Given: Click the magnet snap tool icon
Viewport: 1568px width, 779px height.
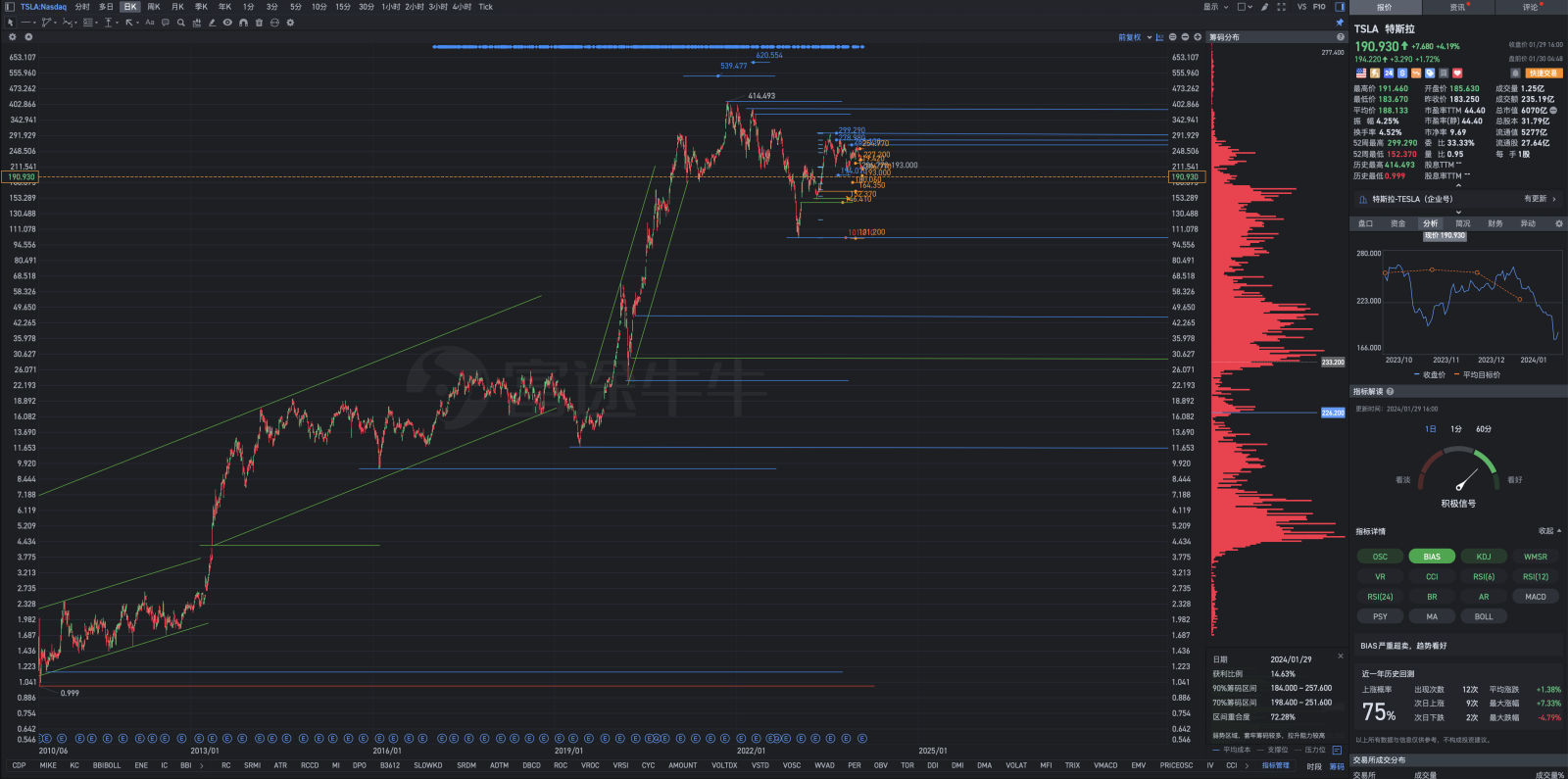Looking at the screenshot, I should 243,23.
